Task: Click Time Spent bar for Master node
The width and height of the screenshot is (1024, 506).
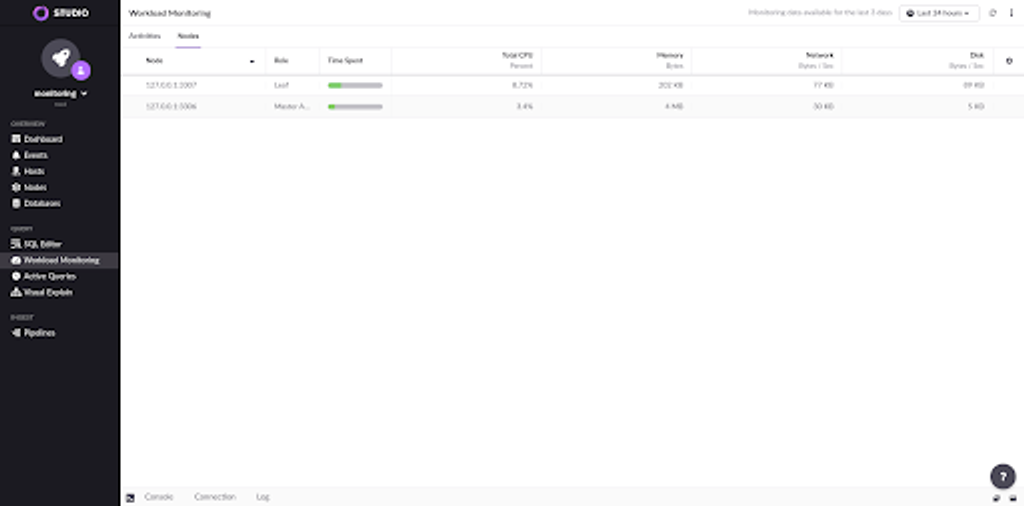Action: coord(355,106)
